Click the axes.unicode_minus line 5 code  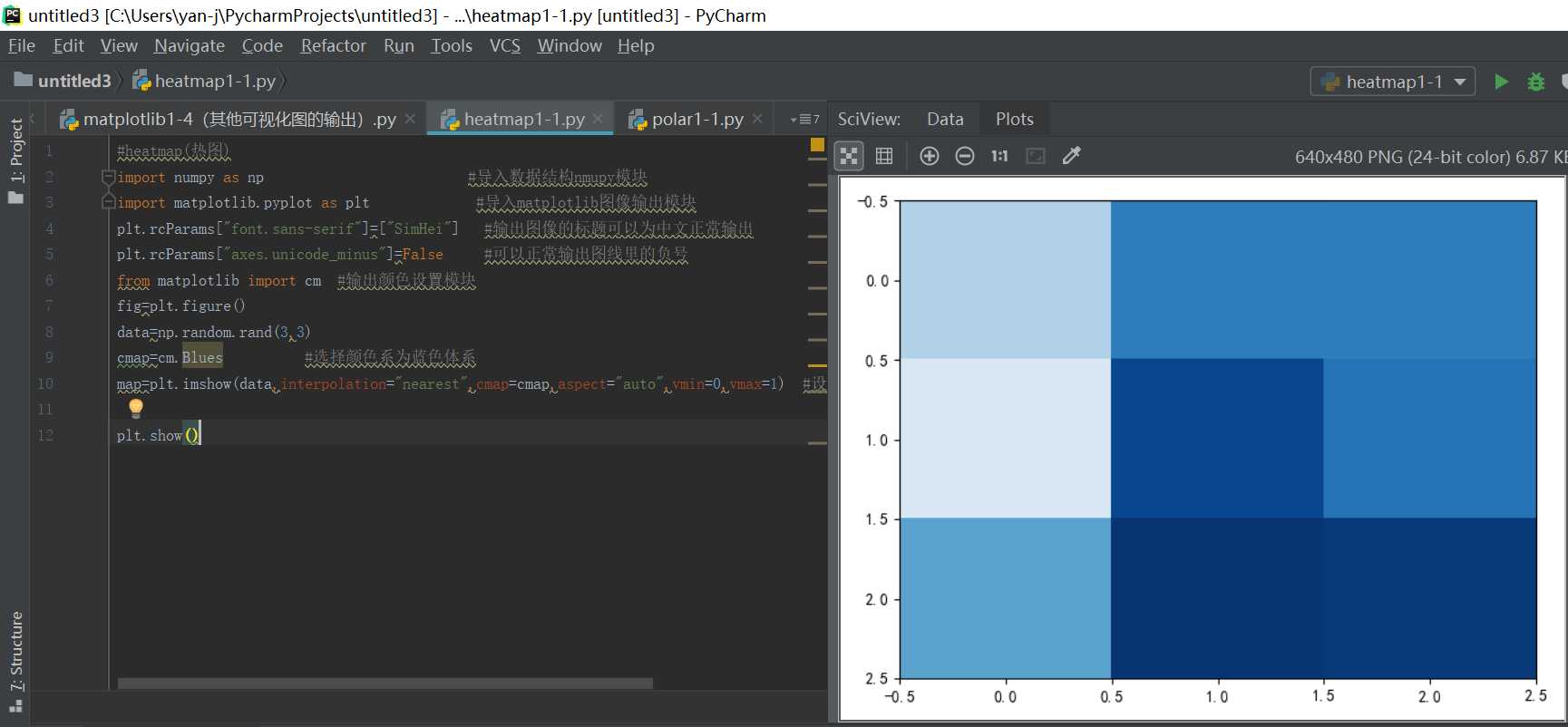(279, 254)
